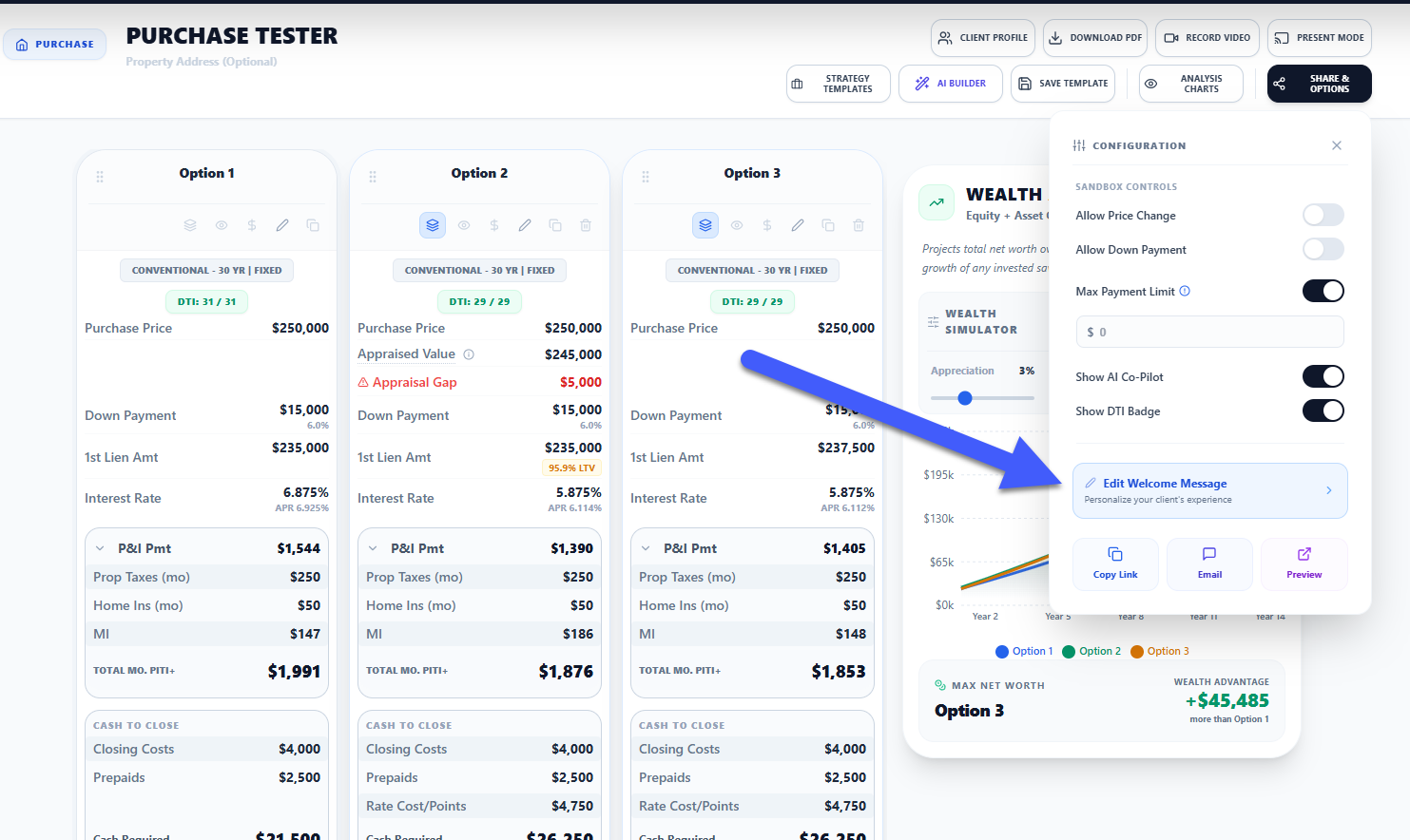Image resolution: width=1410 pixels, height=840 pixels.
Task: Click the DTI: 31 / 31 badge
Action: [x=207, y=302]
